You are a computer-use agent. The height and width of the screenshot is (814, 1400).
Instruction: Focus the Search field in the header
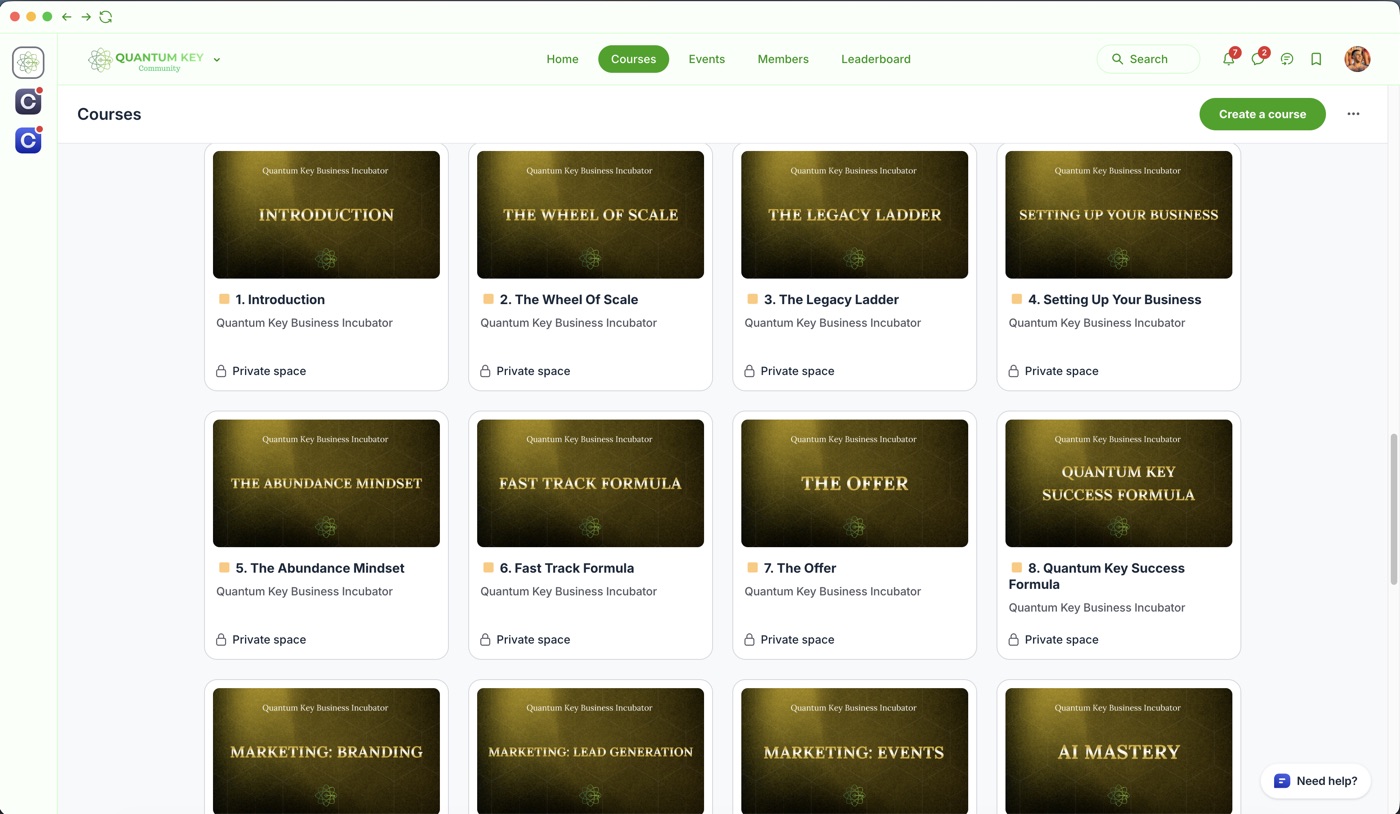tap(1148, 59)
